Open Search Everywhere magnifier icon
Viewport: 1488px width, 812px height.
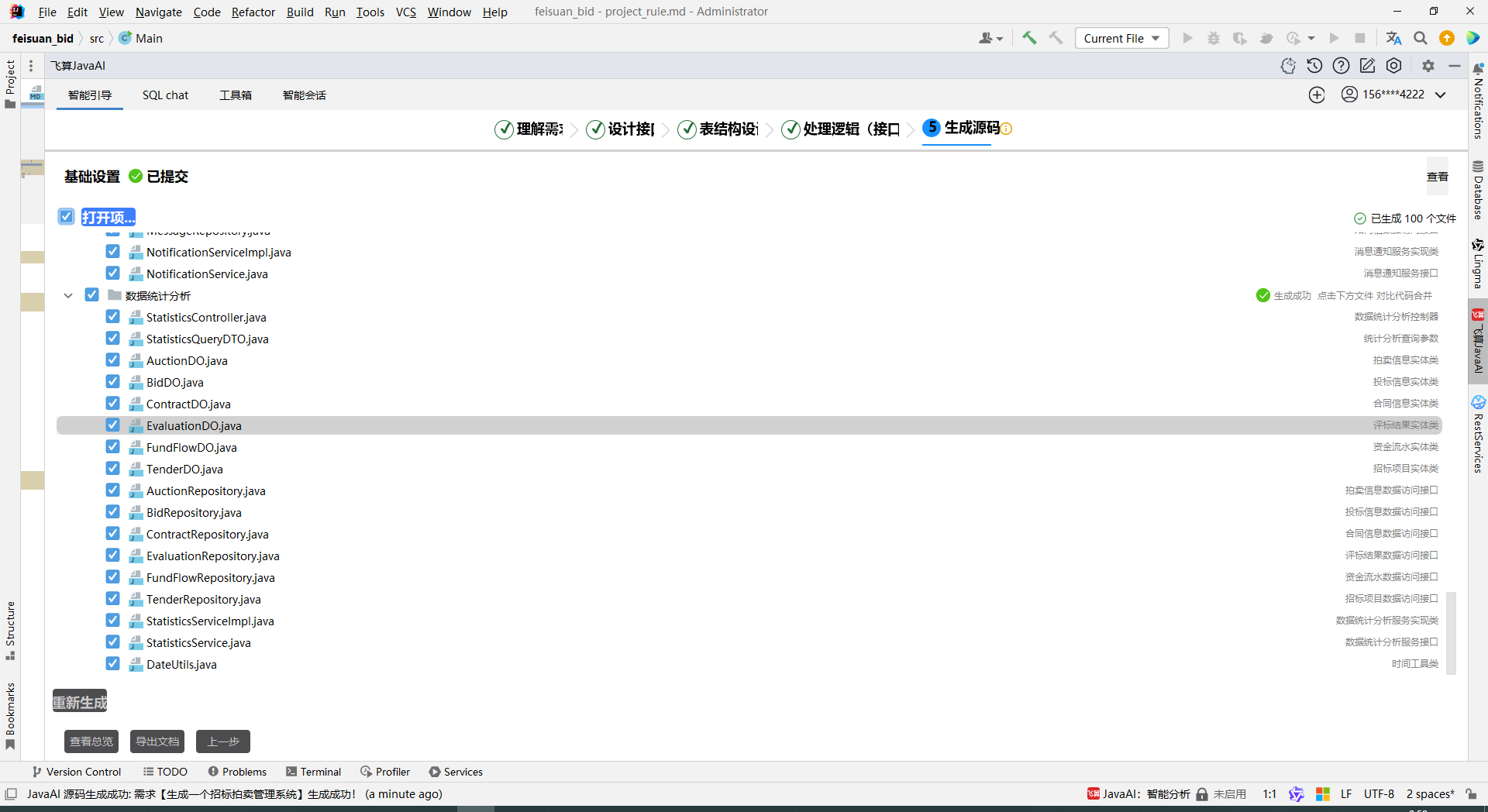pyautogui.click(x=1421, y=38)
